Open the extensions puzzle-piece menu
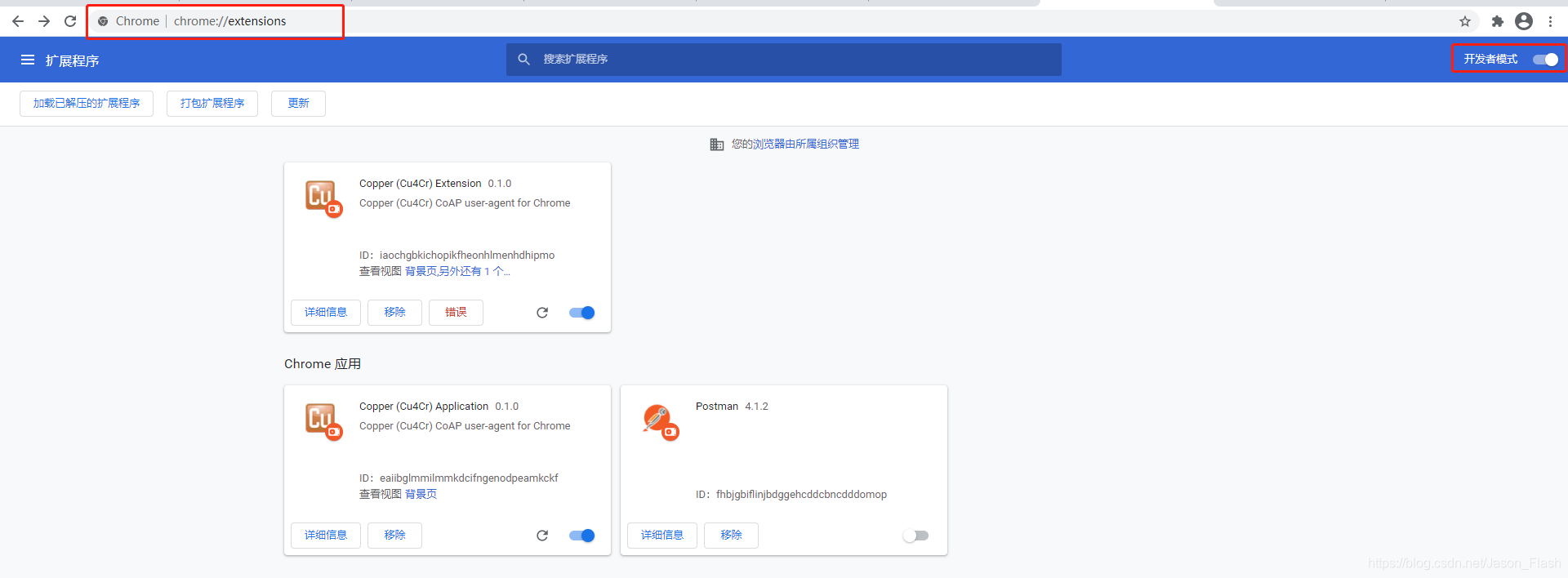This screenshot has width=1568, height=578. [1497, 21]
